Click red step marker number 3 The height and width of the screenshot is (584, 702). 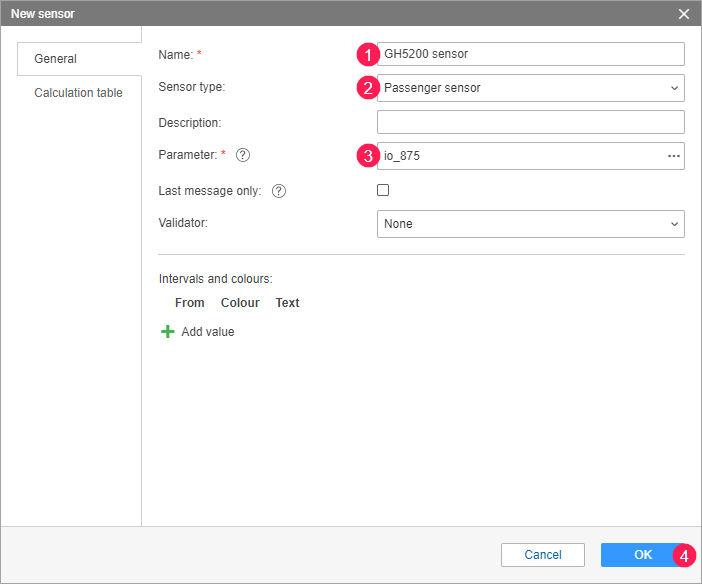(368, 156)
